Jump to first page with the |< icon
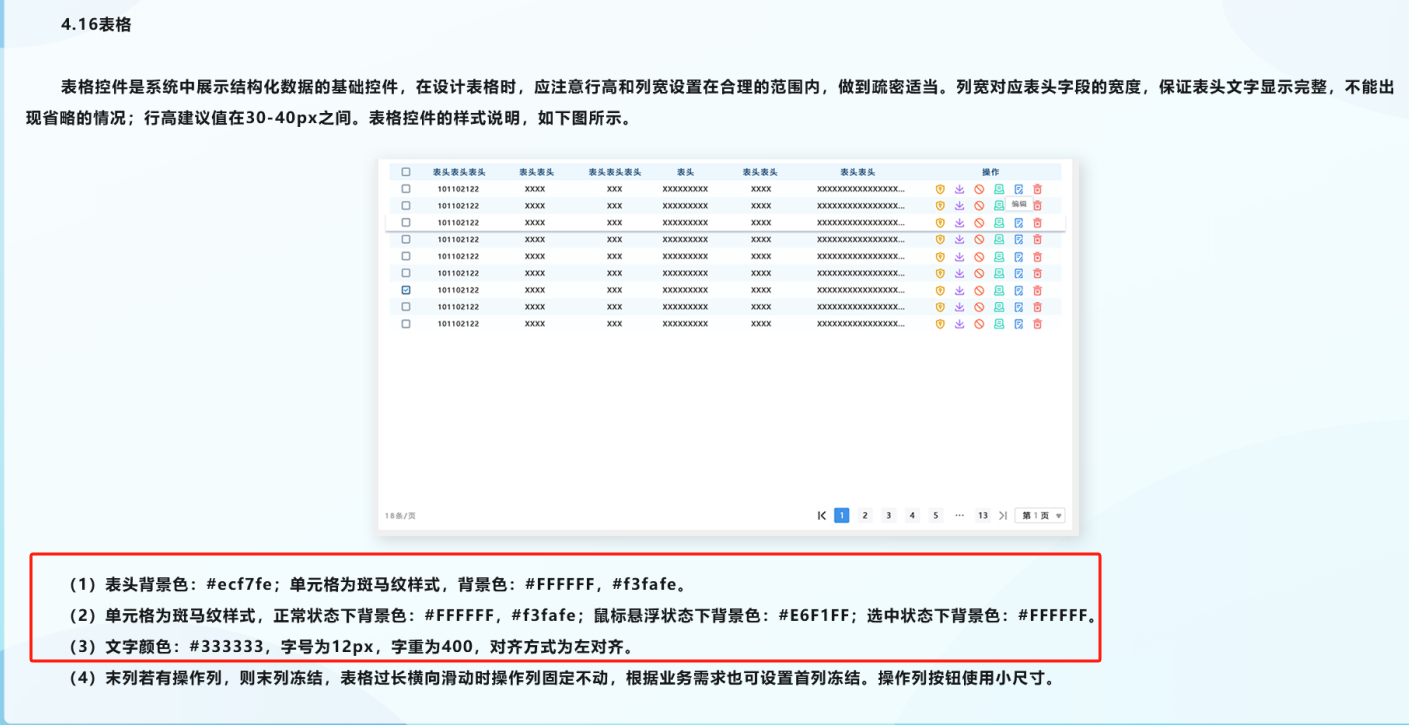 coord(822,516)
